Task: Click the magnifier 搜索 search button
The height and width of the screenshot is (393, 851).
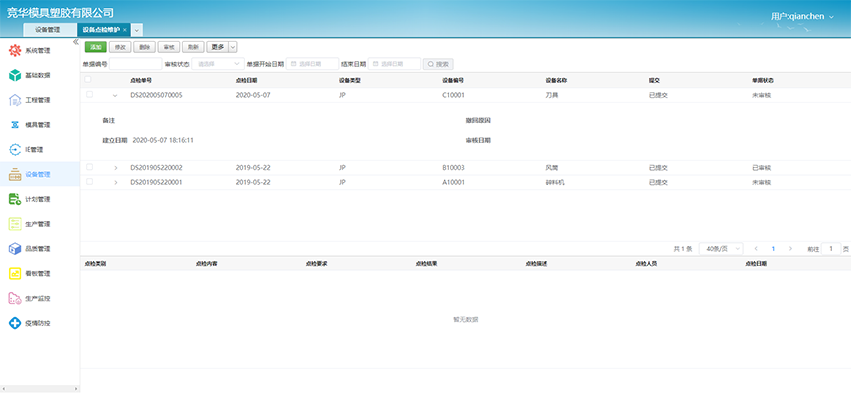Action: coord(438,64)
